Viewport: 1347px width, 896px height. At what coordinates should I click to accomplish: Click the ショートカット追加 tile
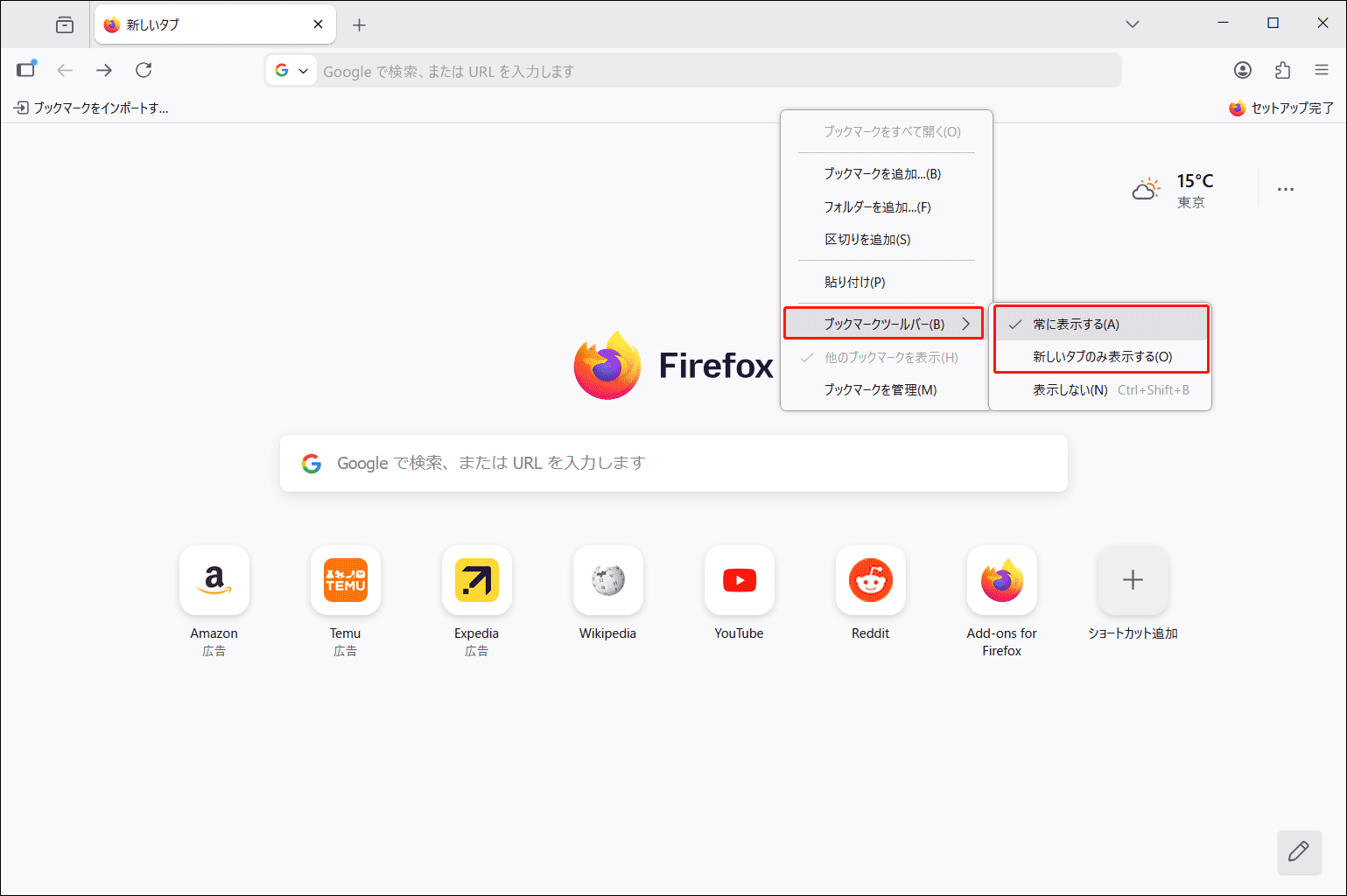pos(1133,580)
